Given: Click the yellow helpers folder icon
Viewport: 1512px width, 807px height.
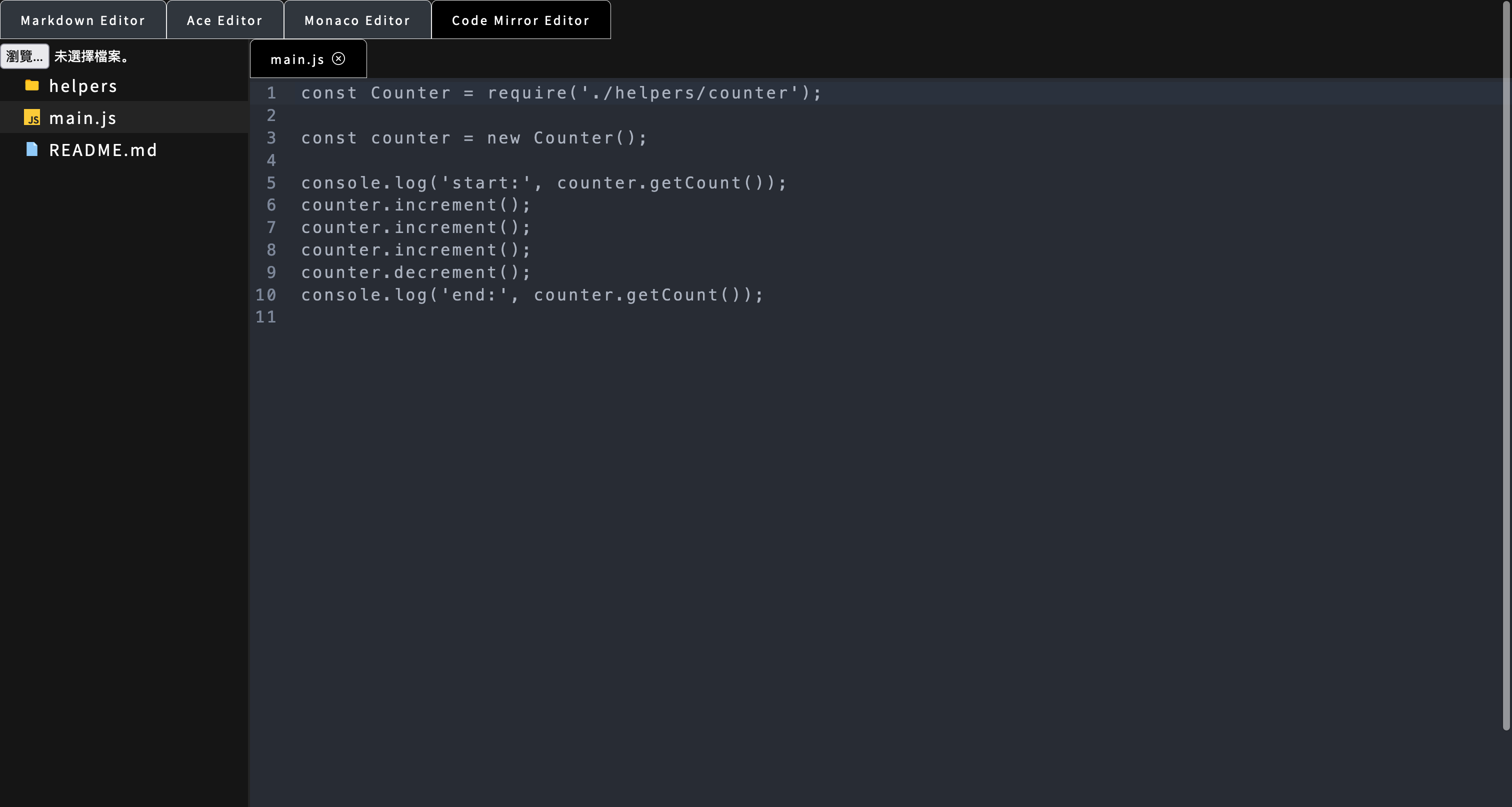Looking at the screenshot, I should 31,85.
